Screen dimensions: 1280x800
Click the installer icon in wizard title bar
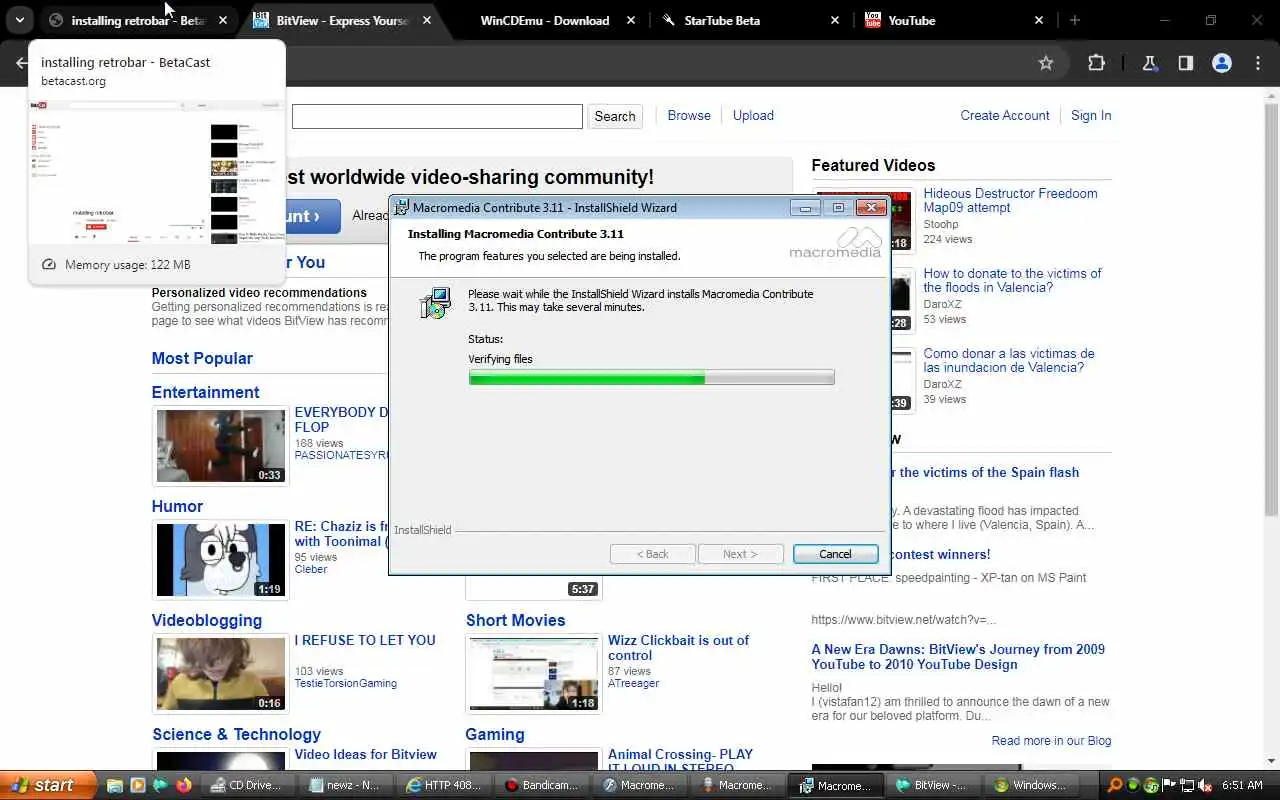(x=402, y=208)
